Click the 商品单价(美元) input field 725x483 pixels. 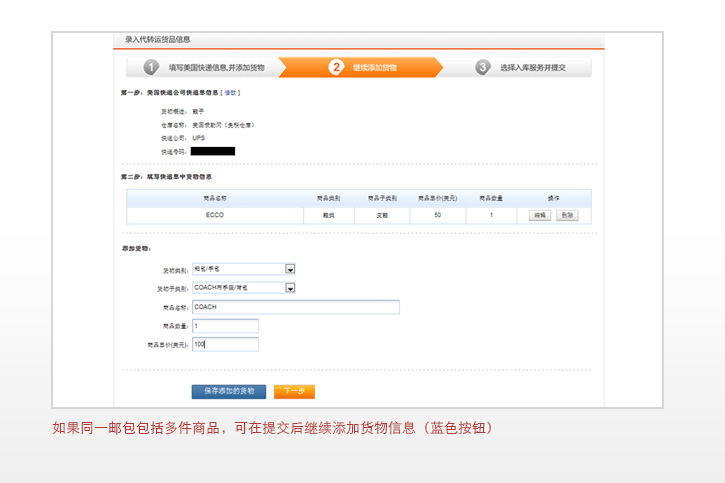click(225, 345)
